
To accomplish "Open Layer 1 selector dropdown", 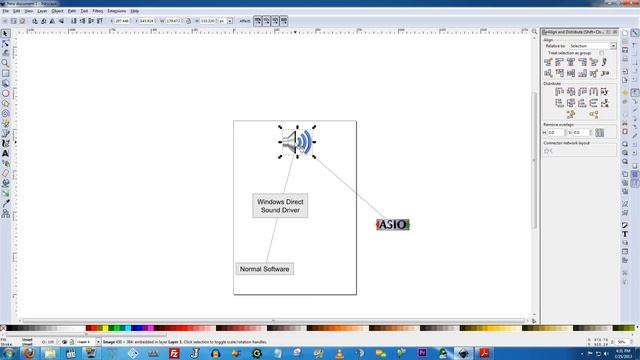I will (x=88, y=342).
